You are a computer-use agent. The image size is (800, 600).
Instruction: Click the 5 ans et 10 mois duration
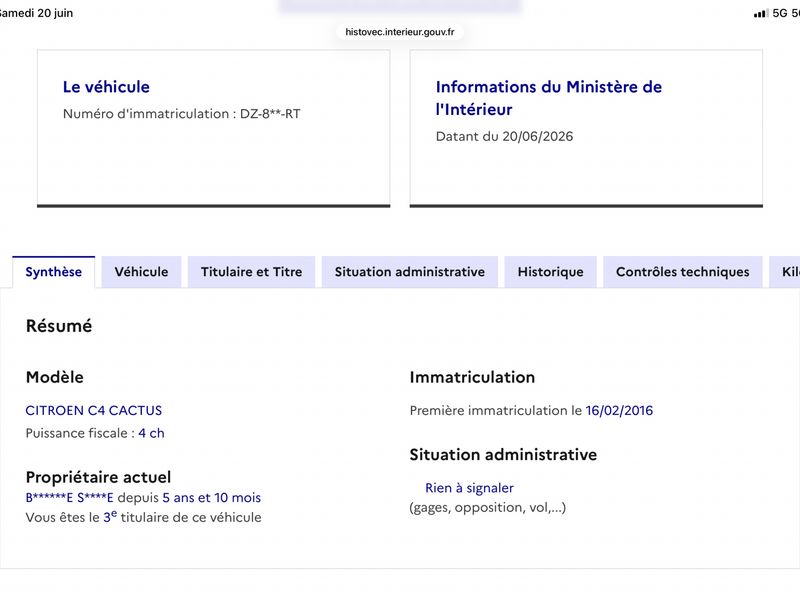click(x=212, y=497)
